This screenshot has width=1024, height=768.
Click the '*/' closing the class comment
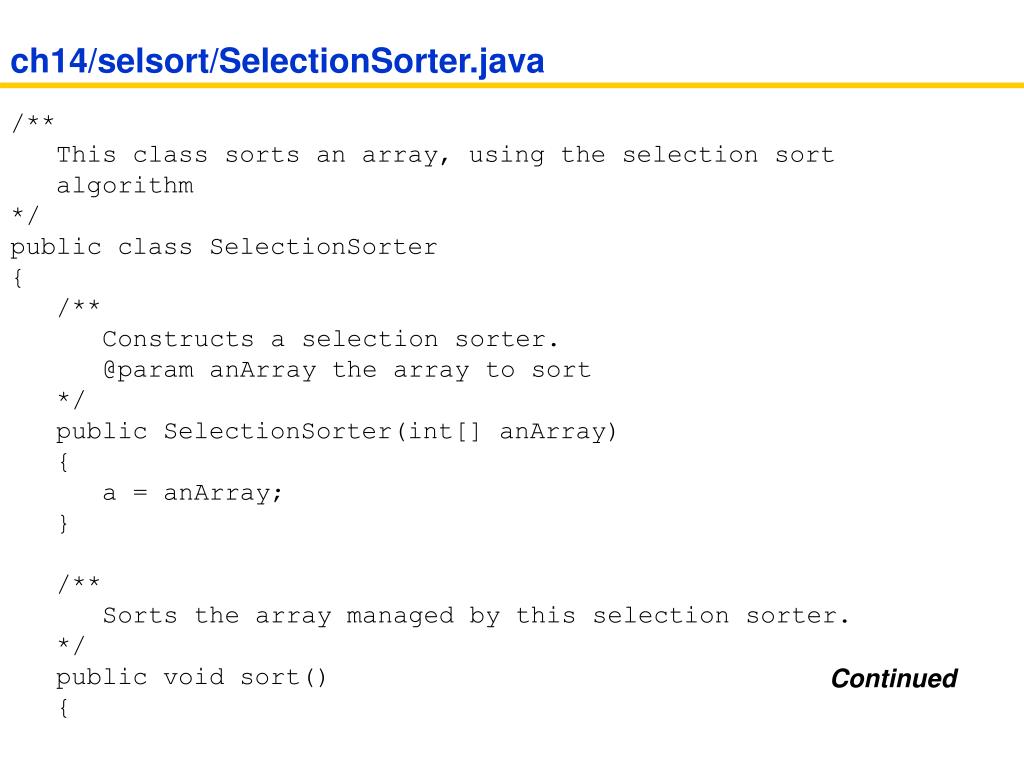point(25,214)
